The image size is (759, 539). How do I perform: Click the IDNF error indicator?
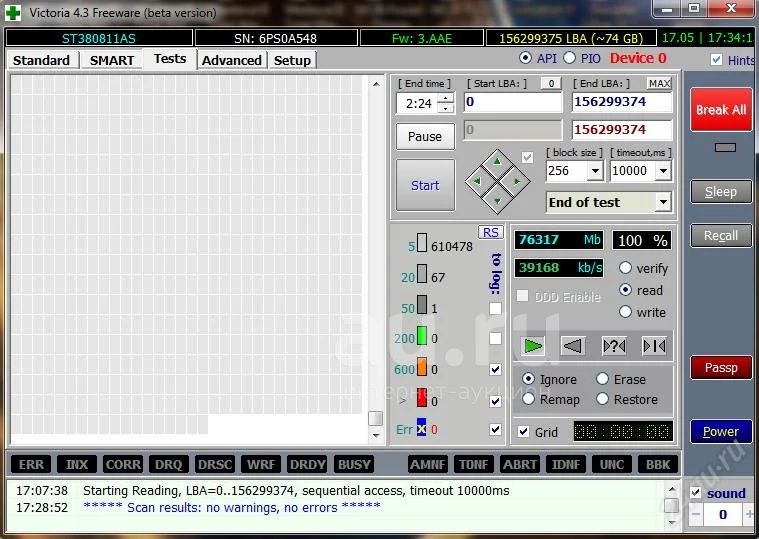(566, 464)
